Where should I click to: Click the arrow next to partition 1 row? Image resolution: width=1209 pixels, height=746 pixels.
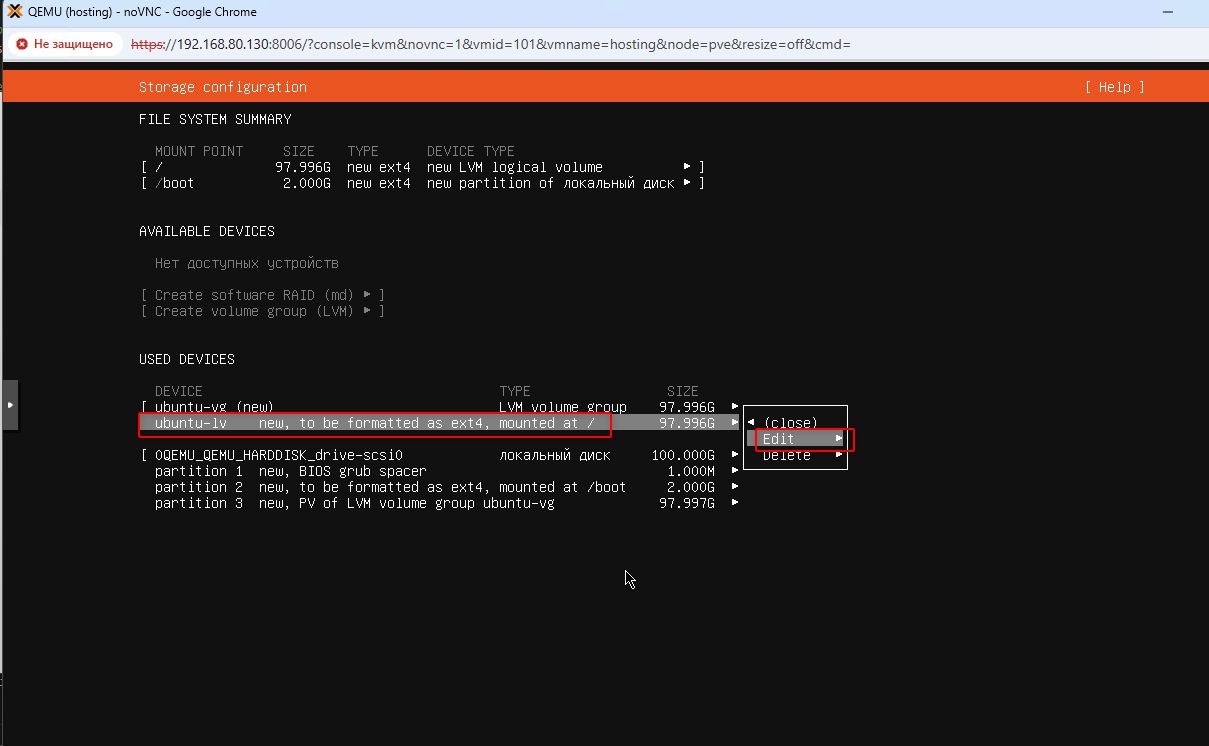coord(735,471)
